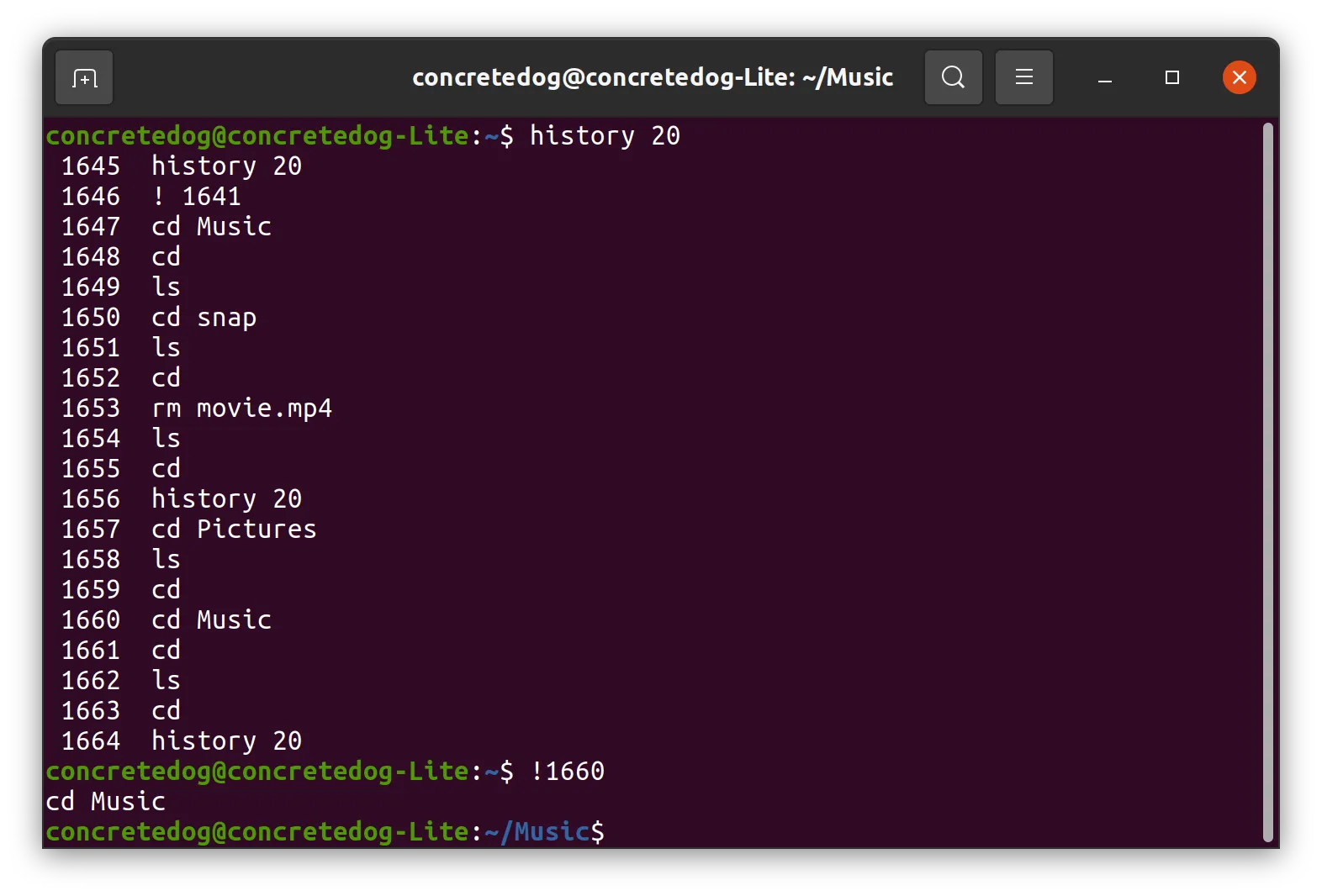Click the final ~/Music prompt line
This screenshot has width=1322, height=896.
tap(325, 832)
